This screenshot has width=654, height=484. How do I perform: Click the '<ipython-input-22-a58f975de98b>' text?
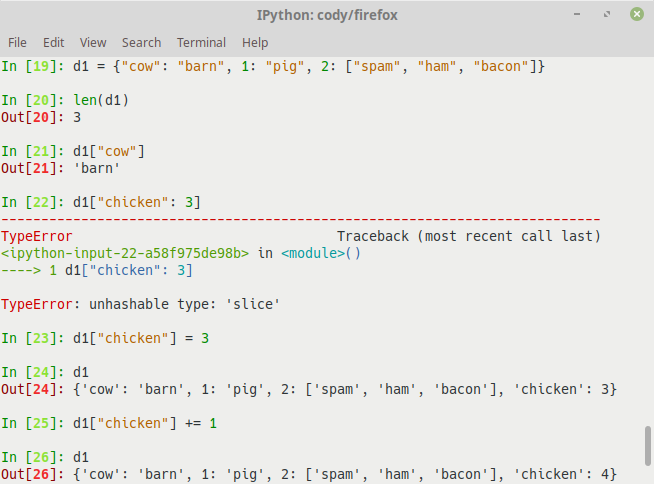pos(125,253)
